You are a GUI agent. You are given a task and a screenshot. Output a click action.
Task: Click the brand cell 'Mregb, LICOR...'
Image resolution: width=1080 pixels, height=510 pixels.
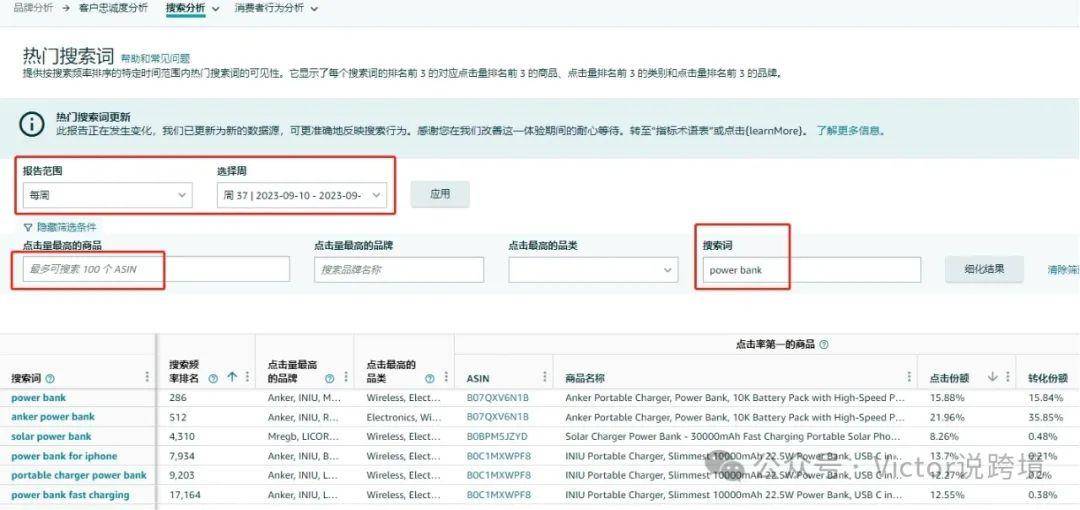tap(304, 436)
